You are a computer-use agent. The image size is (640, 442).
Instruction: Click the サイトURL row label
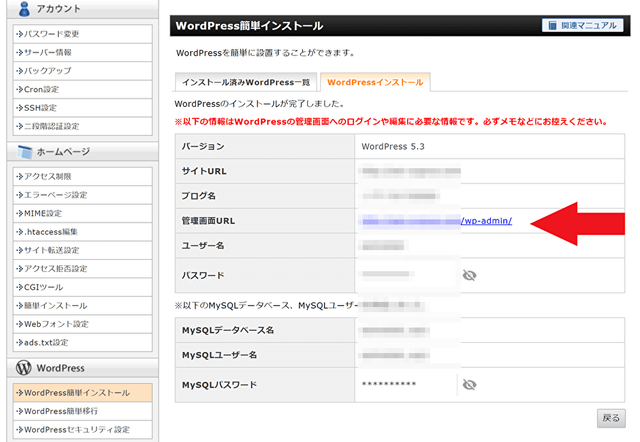click(x=204, y=171)
